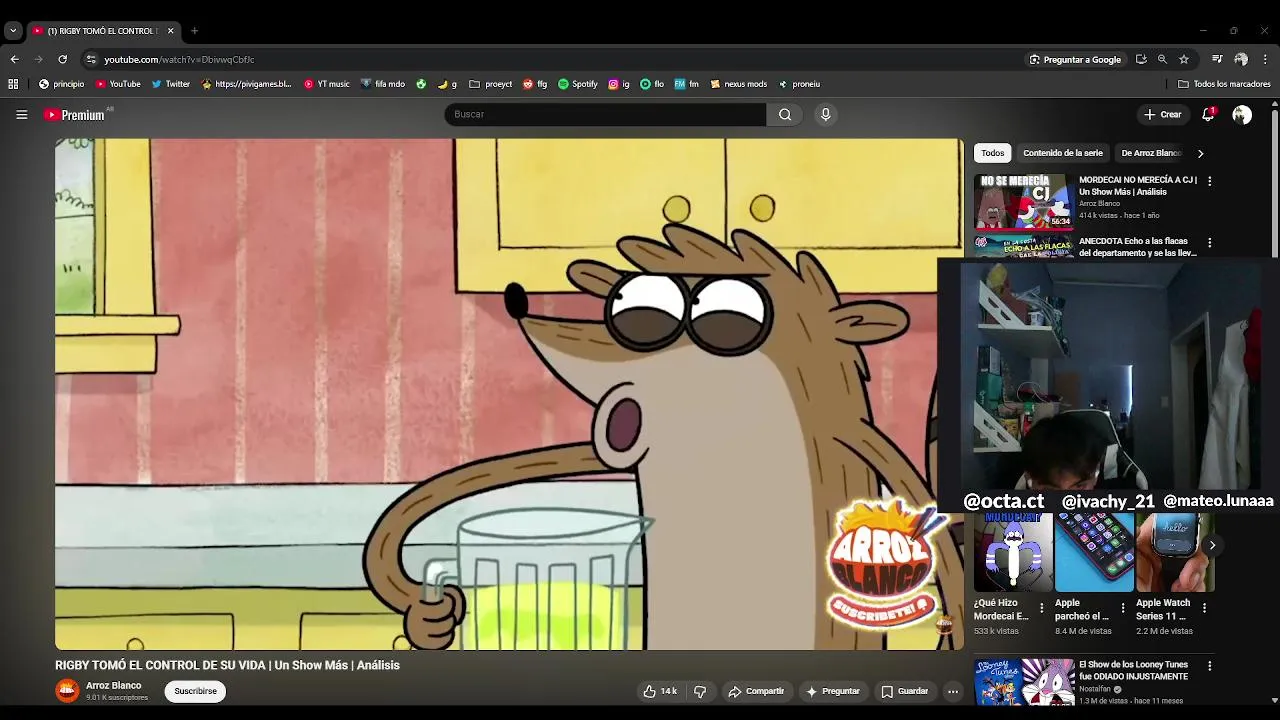This screenshot has width=1280, height=720.
Task: Open the tab search dropdown
Action: click(13, 31)
